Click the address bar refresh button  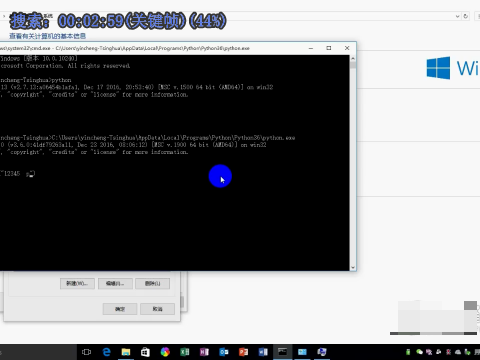point(466,16)
